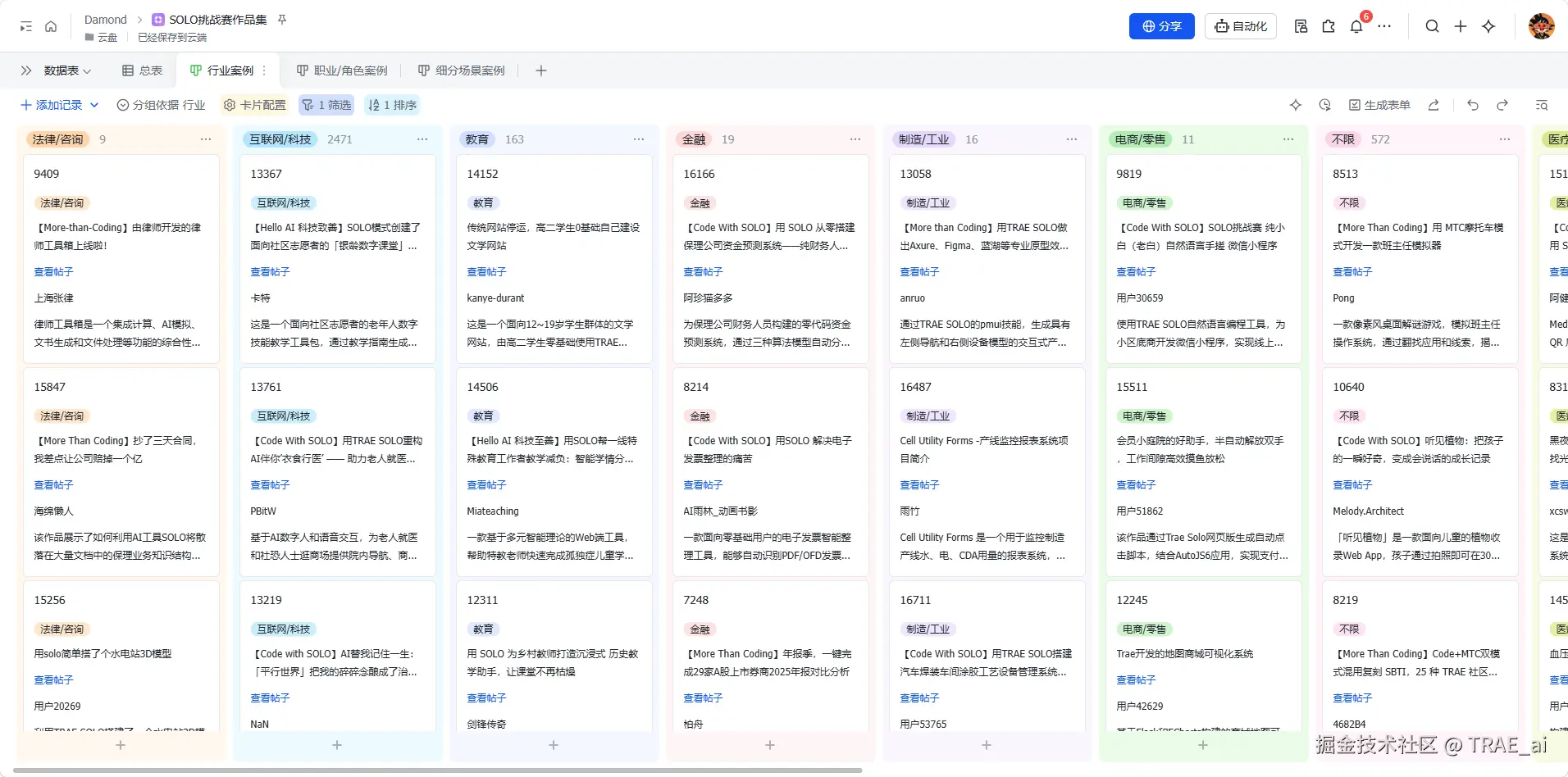This screenshot has height=777, width=1568.
Task: Open the AI sparkle assistant in header
Action: point(1488,27)
